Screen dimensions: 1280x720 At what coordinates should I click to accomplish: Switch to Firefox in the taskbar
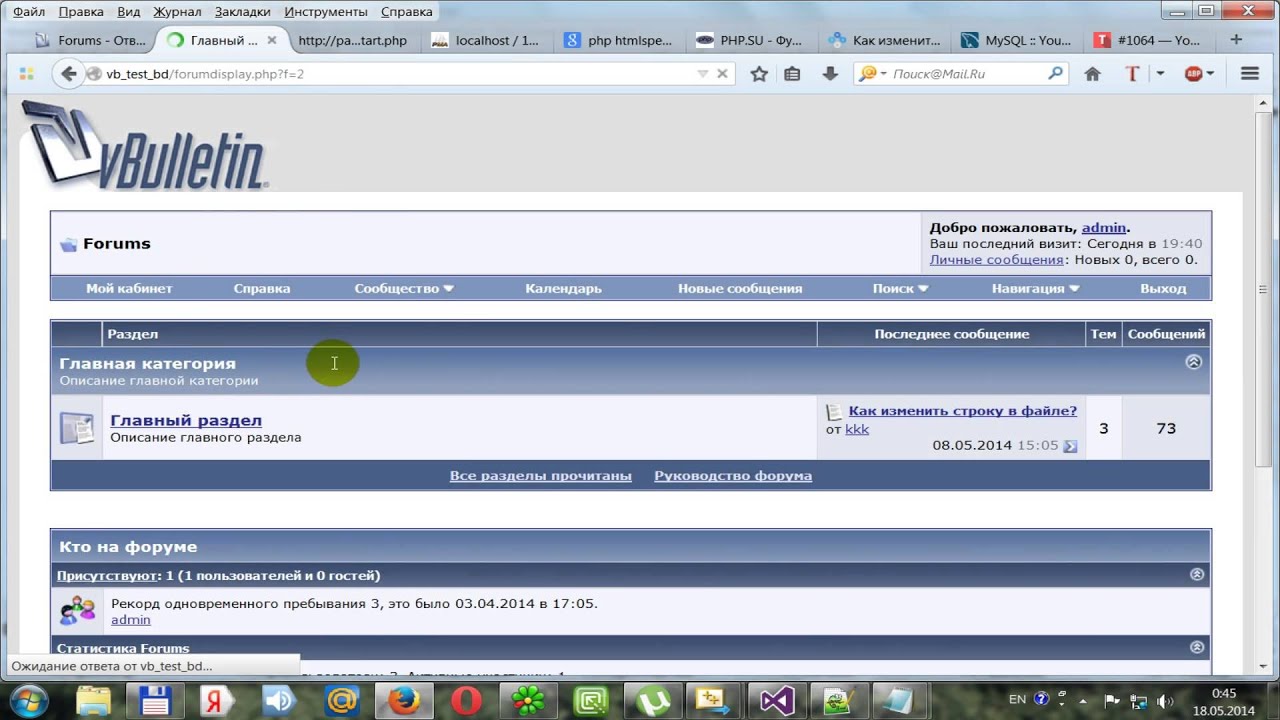tap(404, 700)
